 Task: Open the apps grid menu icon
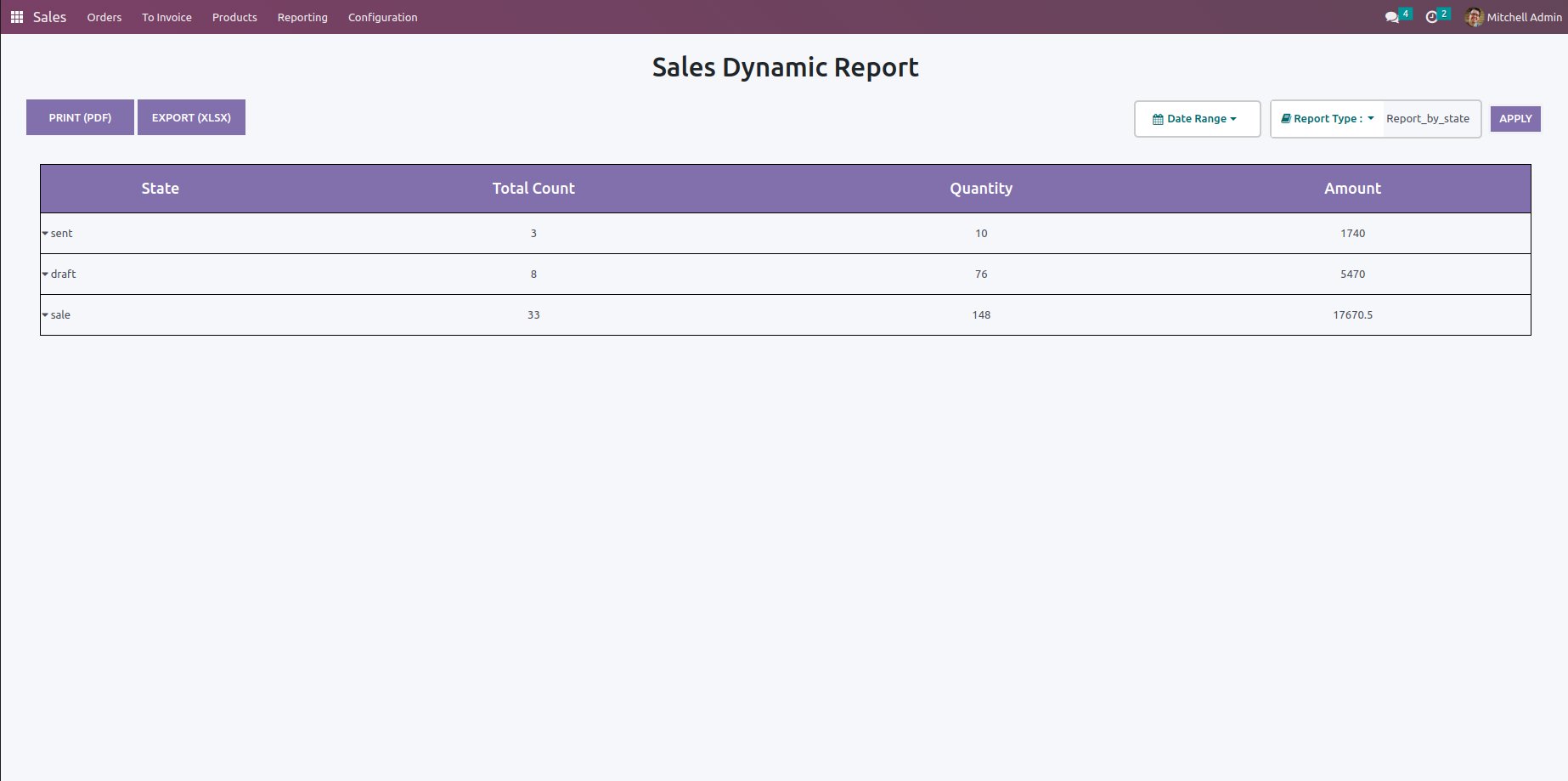coord(17,17)
